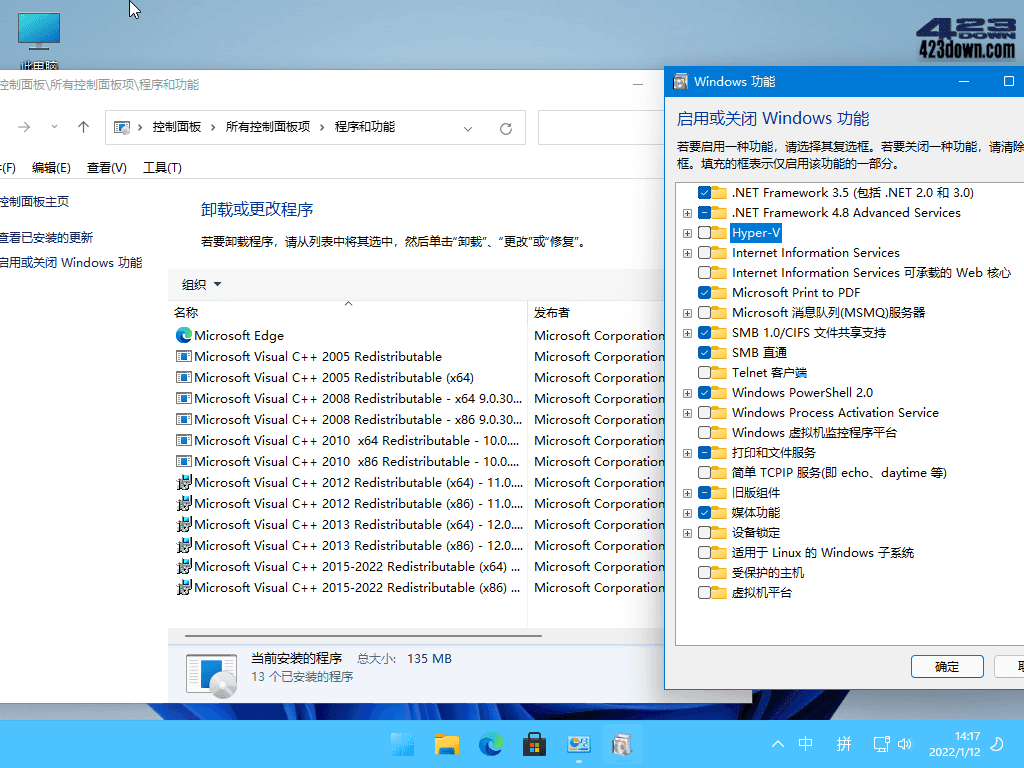Toggle the SMB 1.0/CIFS file sharing checkbox
1024x768 pixels.
point(704,332)
